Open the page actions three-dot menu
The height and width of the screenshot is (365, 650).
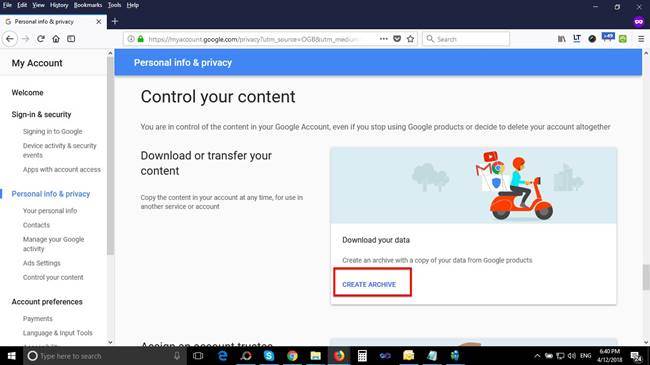coord(384,39)
